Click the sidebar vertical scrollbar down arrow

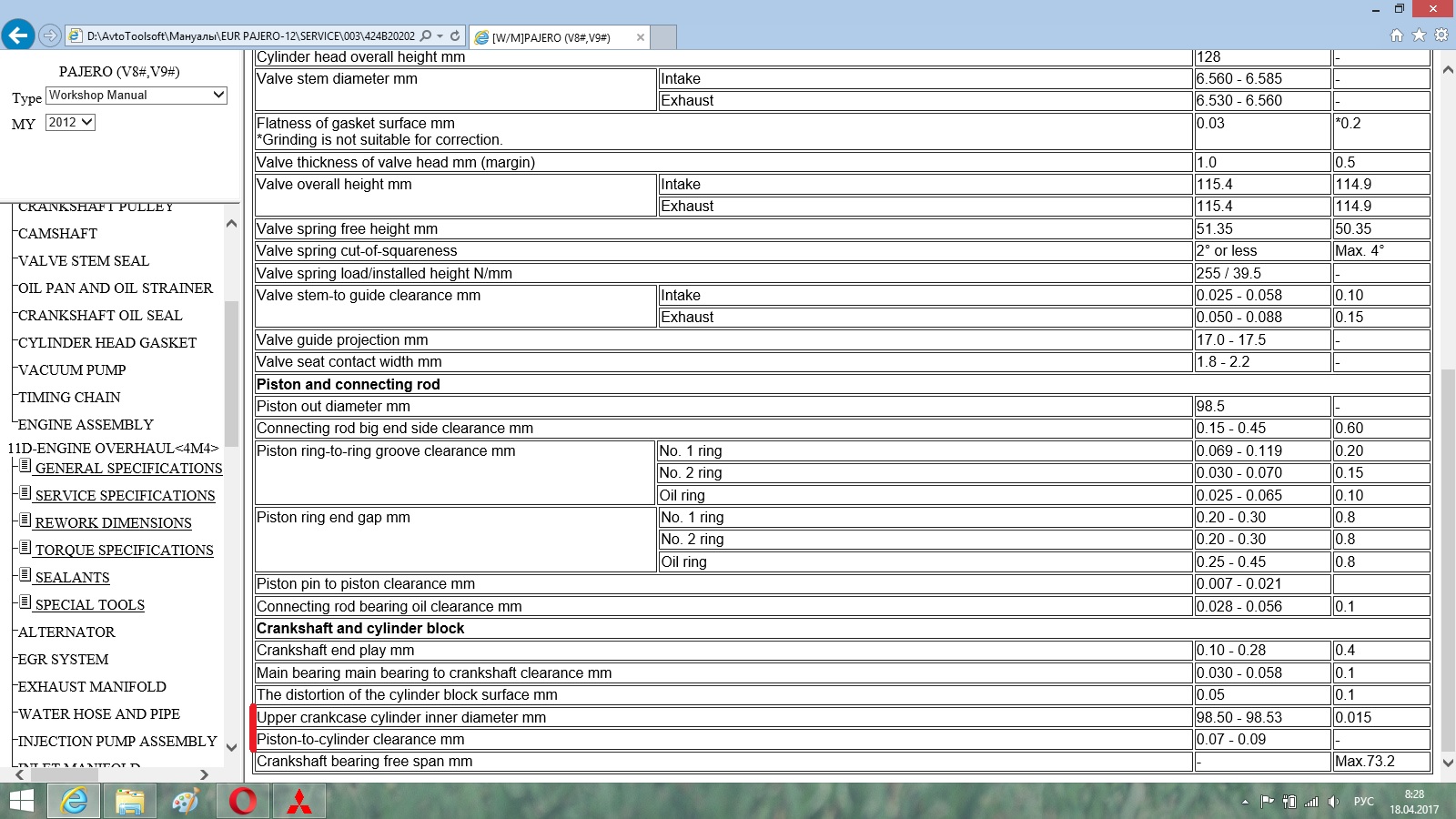[231, 747]
